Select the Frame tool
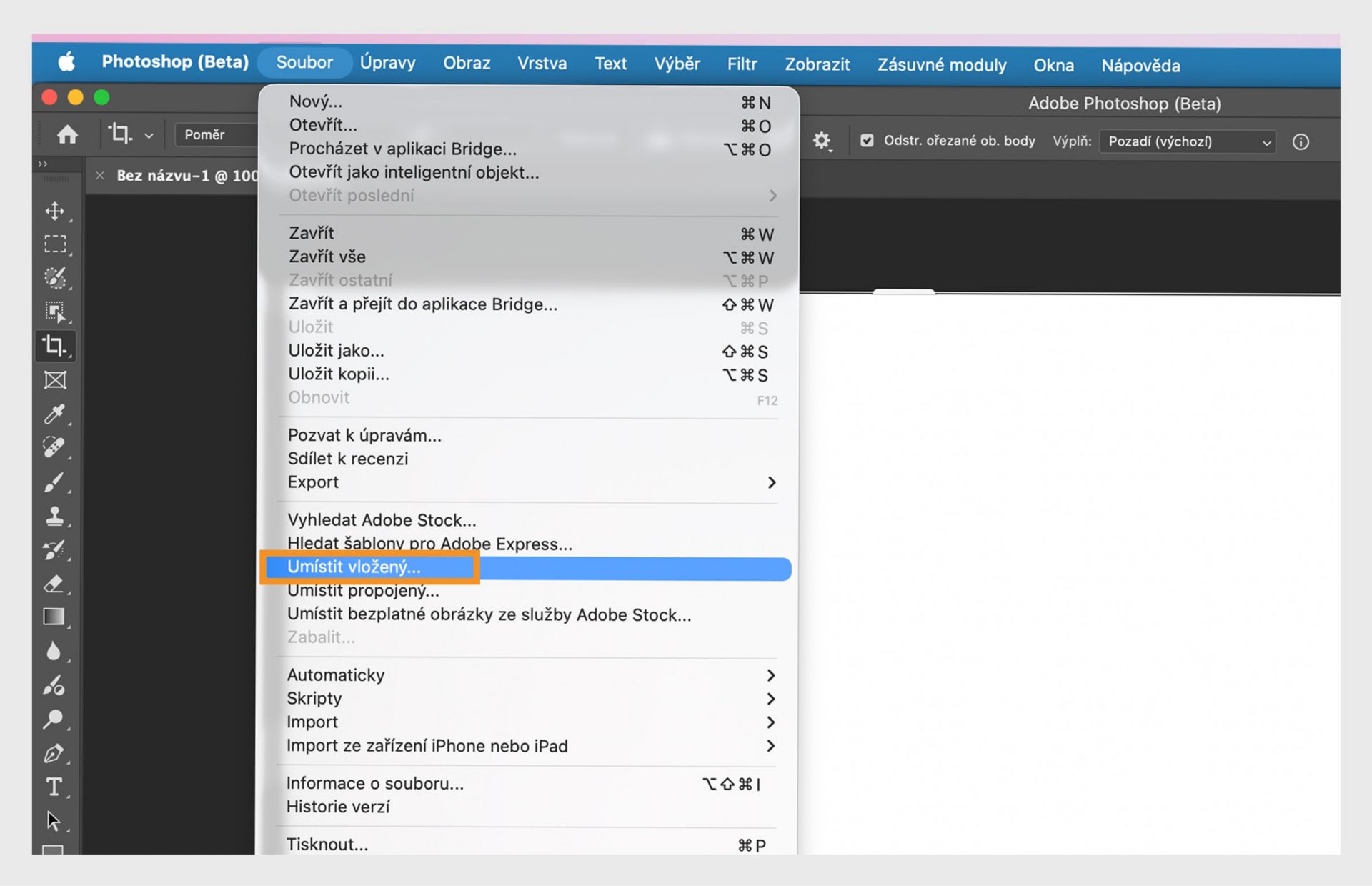This screenshot has width=1372, height=886. [x=56, y=379]
